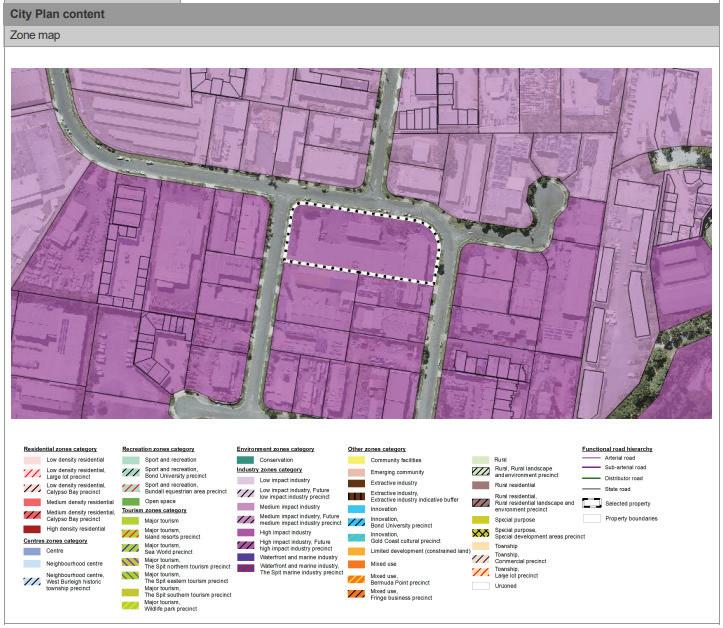Click the Innovation plain cyan swatch
Image resolution: width=723 pixels, height=628 pixels.
pos(356,510)
